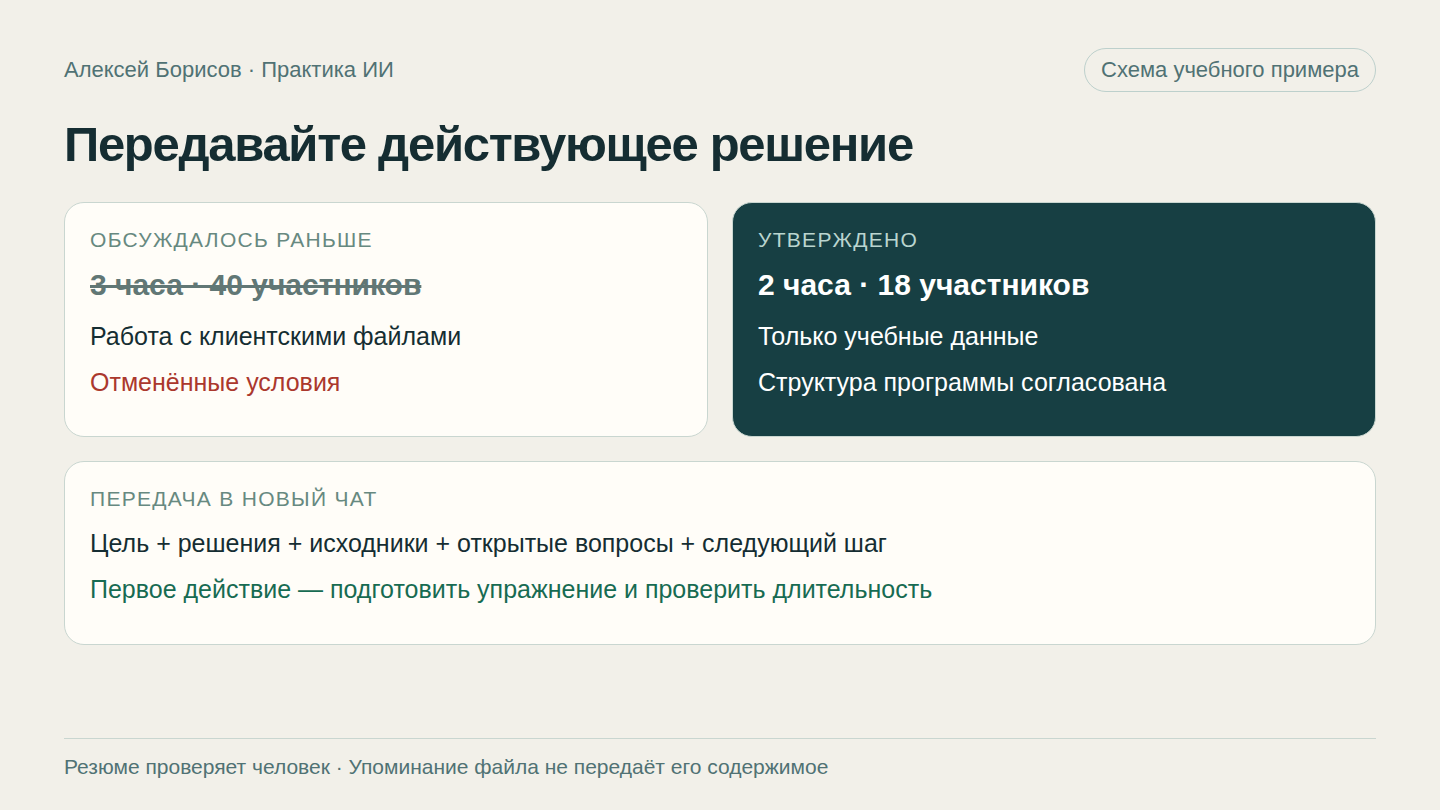Click the bold '2 часа · 18 участников'
The height and width of the screenshot is (810, 1440).
click(923, 286)
